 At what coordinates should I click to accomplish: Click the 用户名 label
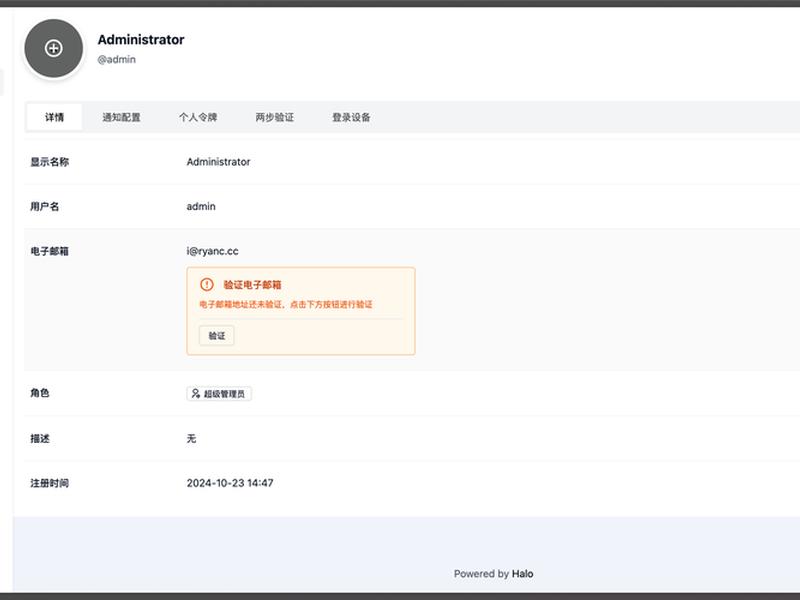pyautogui.click(x=44, y=207)
